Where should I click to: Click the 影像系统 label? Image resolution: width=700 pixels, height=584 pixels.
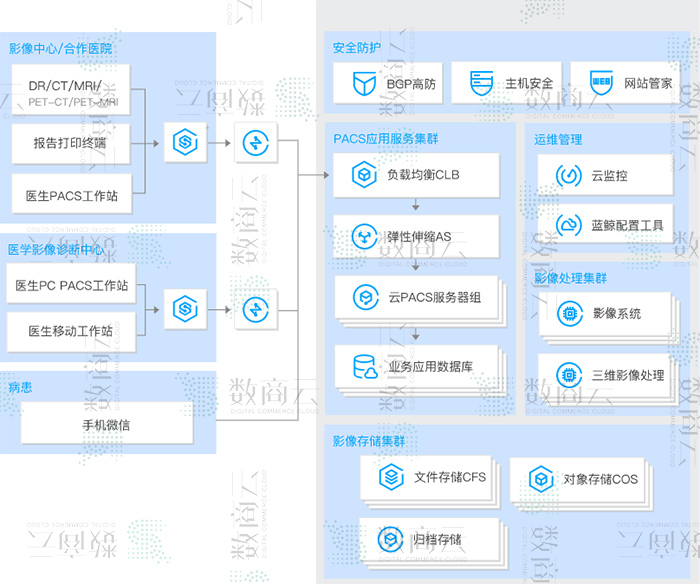tap(617, 313)
